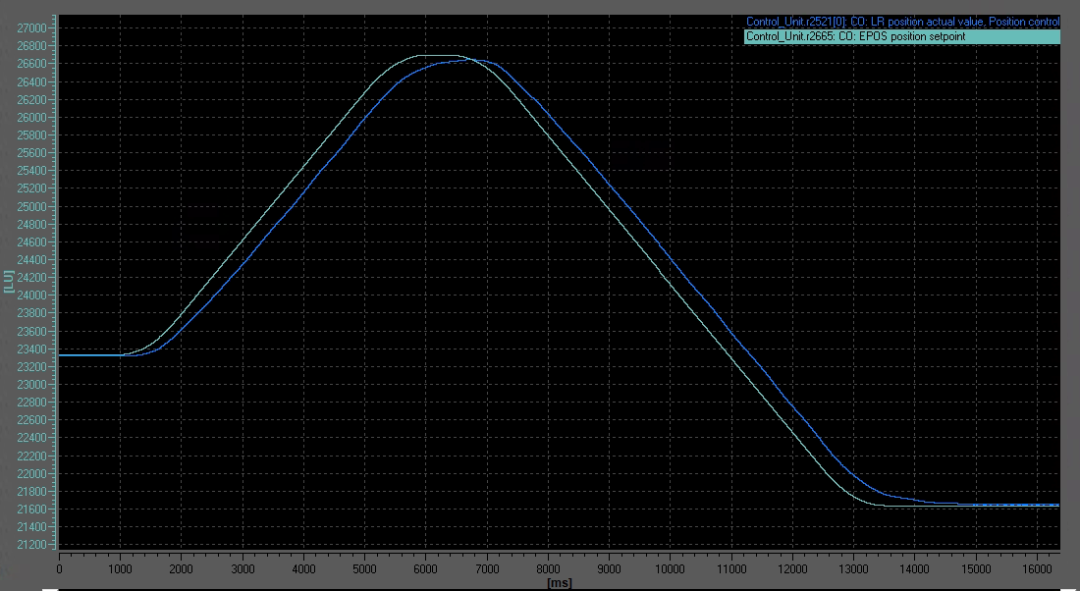Click the 9000 ms time axis tick

click(609, 569)
